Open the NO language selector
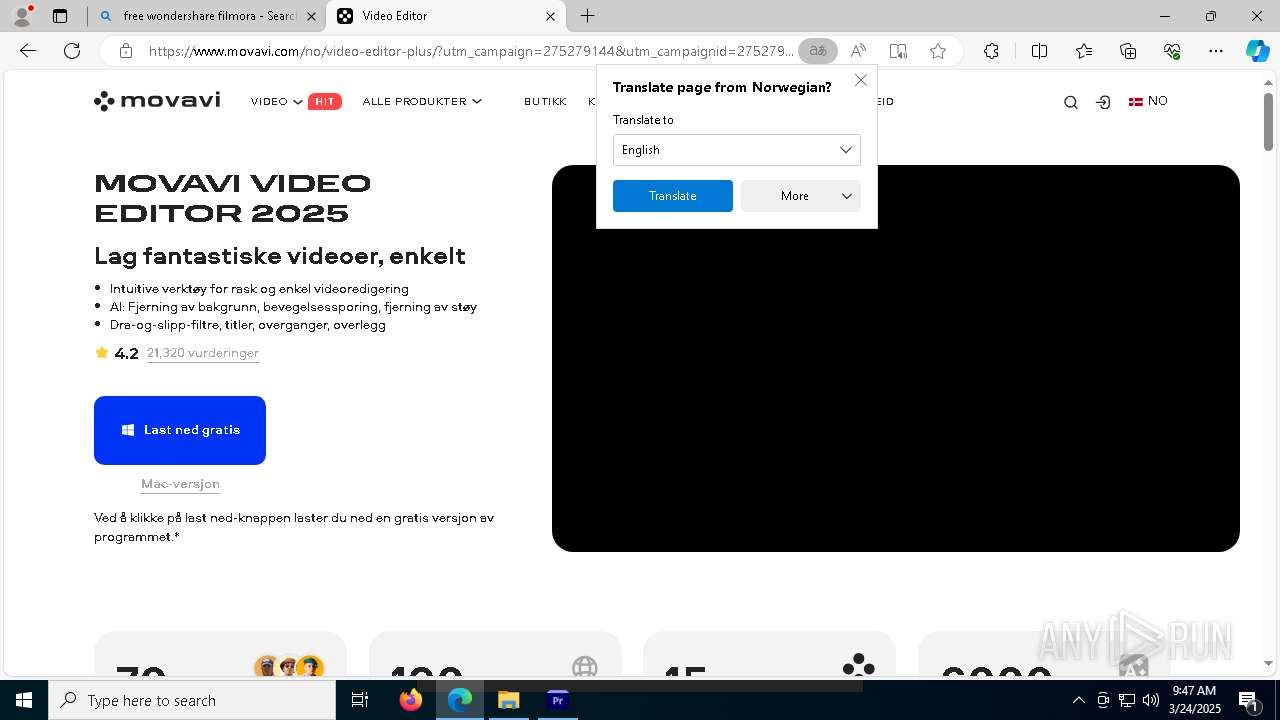The image size is (1280, 720). 1148,101
